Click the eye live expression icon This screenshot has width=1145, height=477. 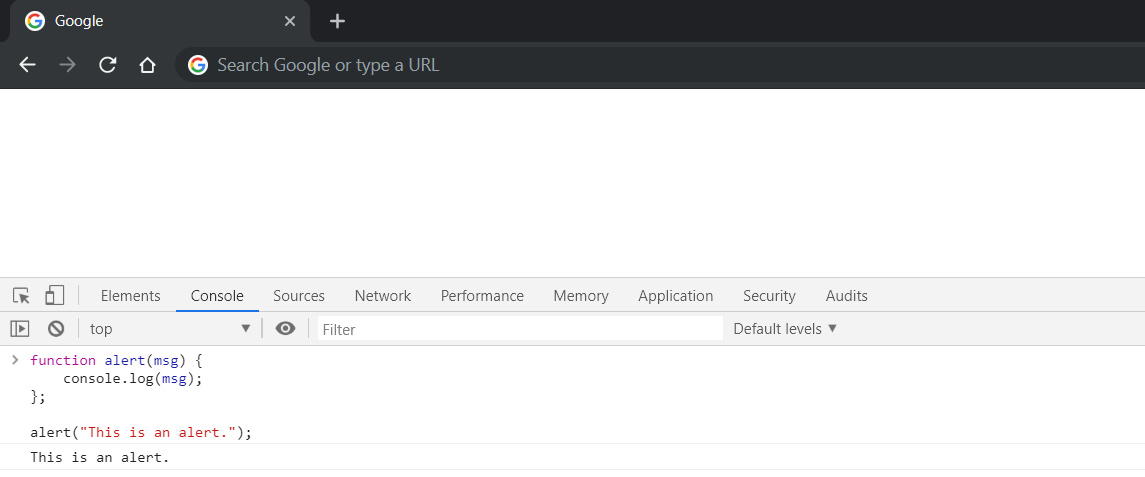286,328
